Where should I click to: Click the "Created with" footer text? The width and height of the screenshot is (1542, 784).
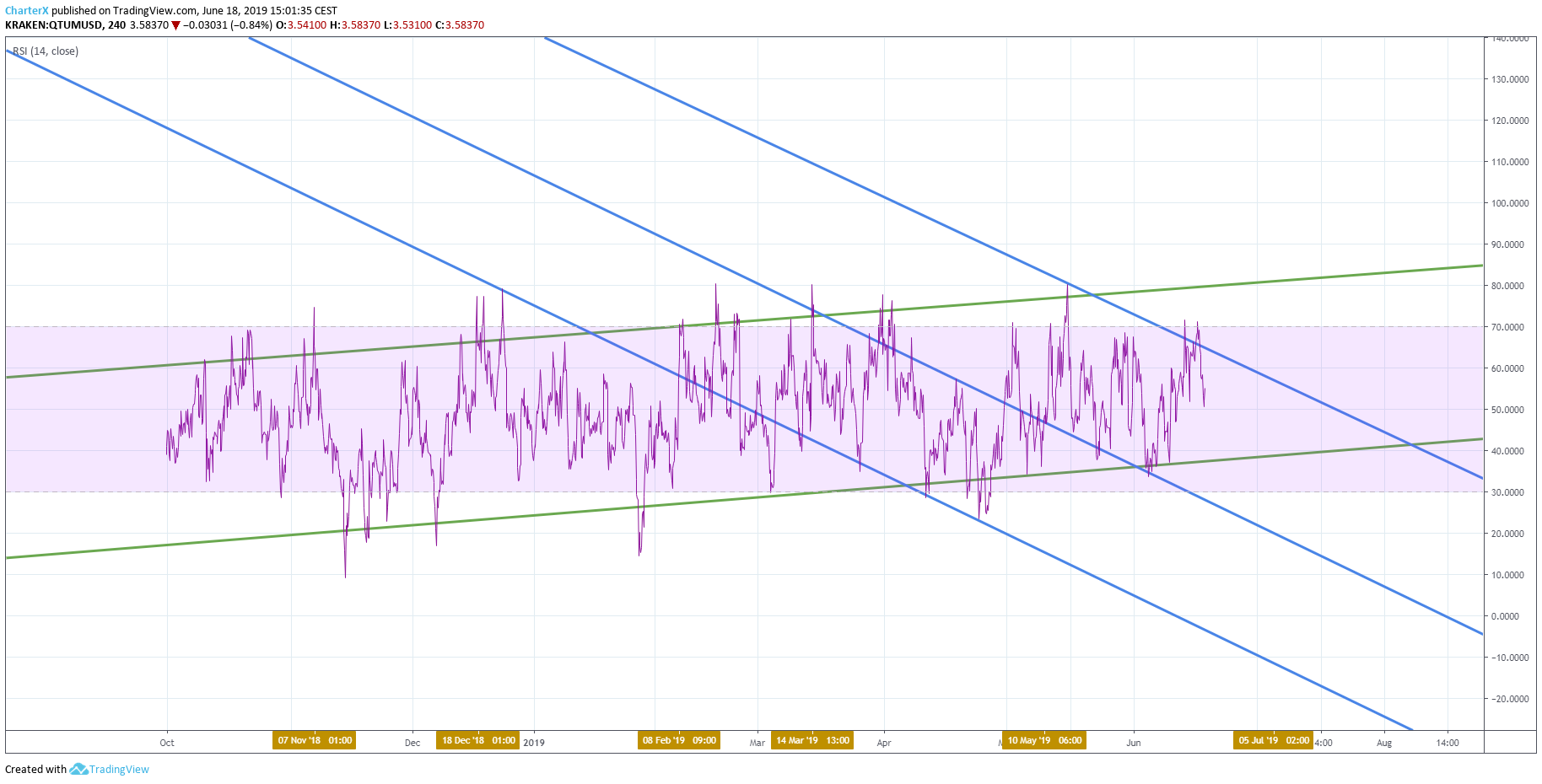pos(35,769)
